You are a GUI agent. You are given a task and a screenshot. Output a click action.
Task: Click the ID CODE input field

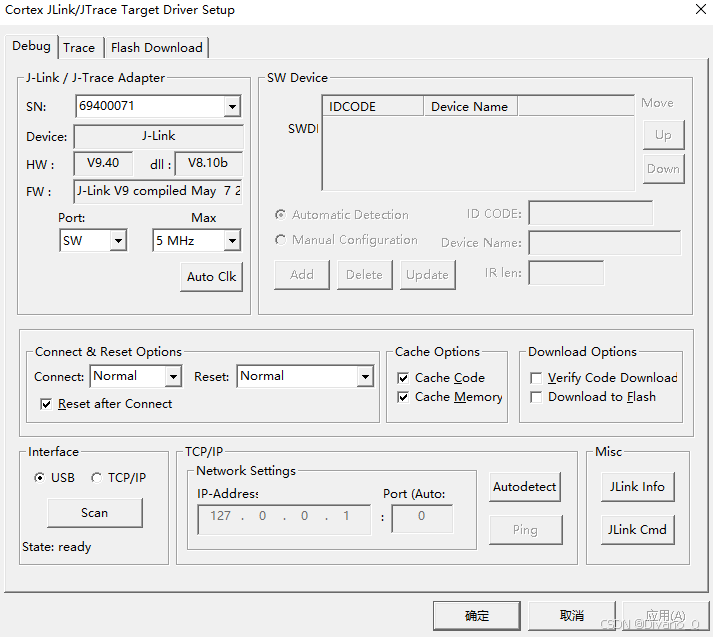point(590,213)
